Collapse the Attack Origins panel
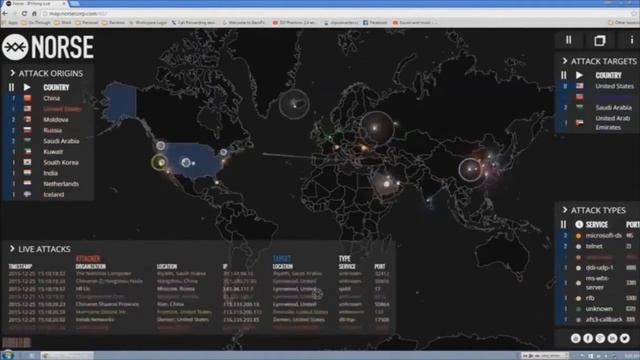This screenshot has width=640, height=360. (12, 73)
